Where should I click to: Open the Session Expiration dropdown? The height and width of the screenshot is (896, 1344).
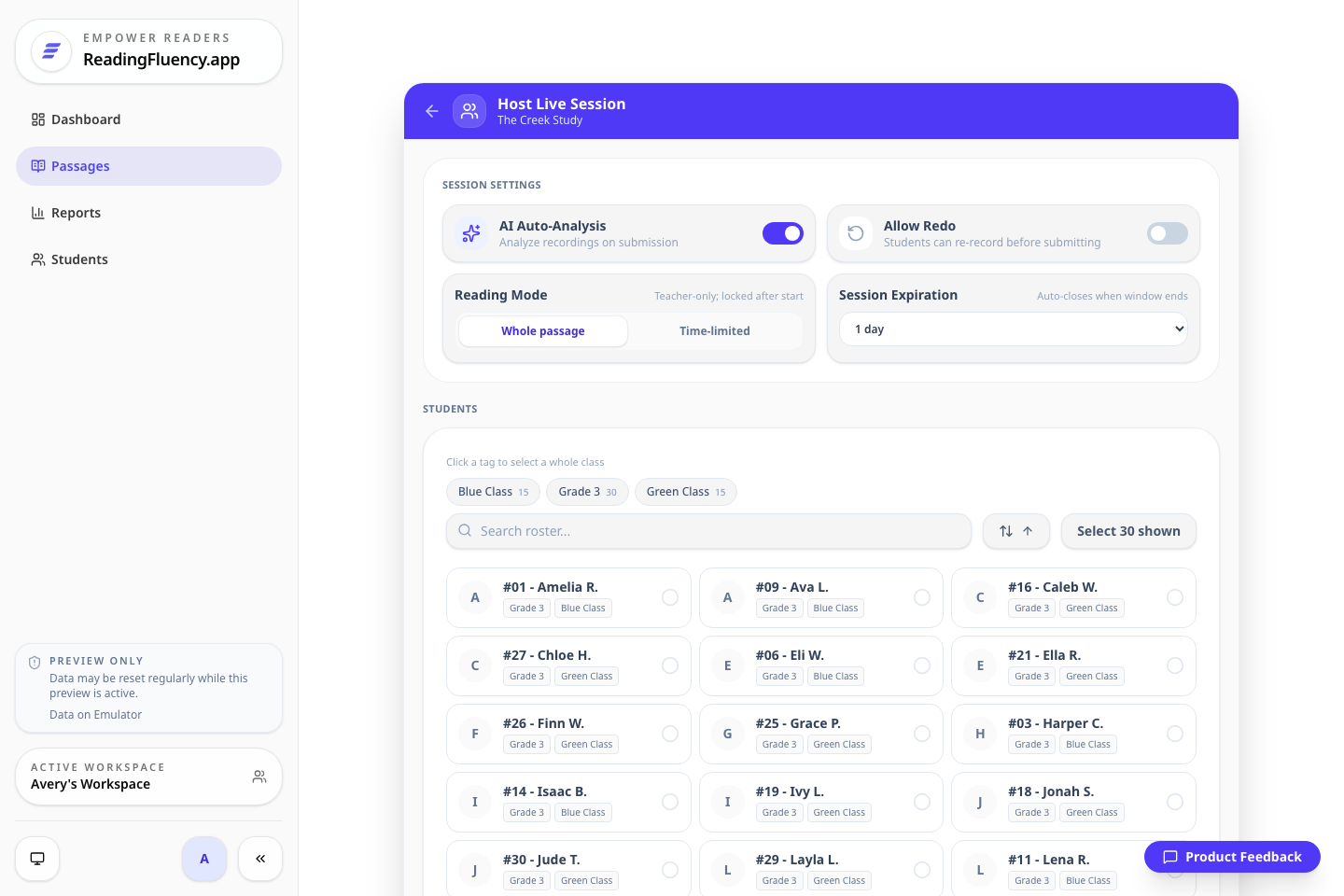1014,329
